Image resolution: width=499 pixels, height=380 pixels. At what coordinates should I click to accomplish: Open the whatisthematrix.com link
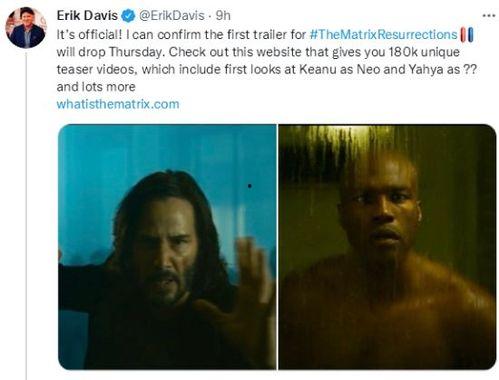pyautogui.click(x=118, y=104)
